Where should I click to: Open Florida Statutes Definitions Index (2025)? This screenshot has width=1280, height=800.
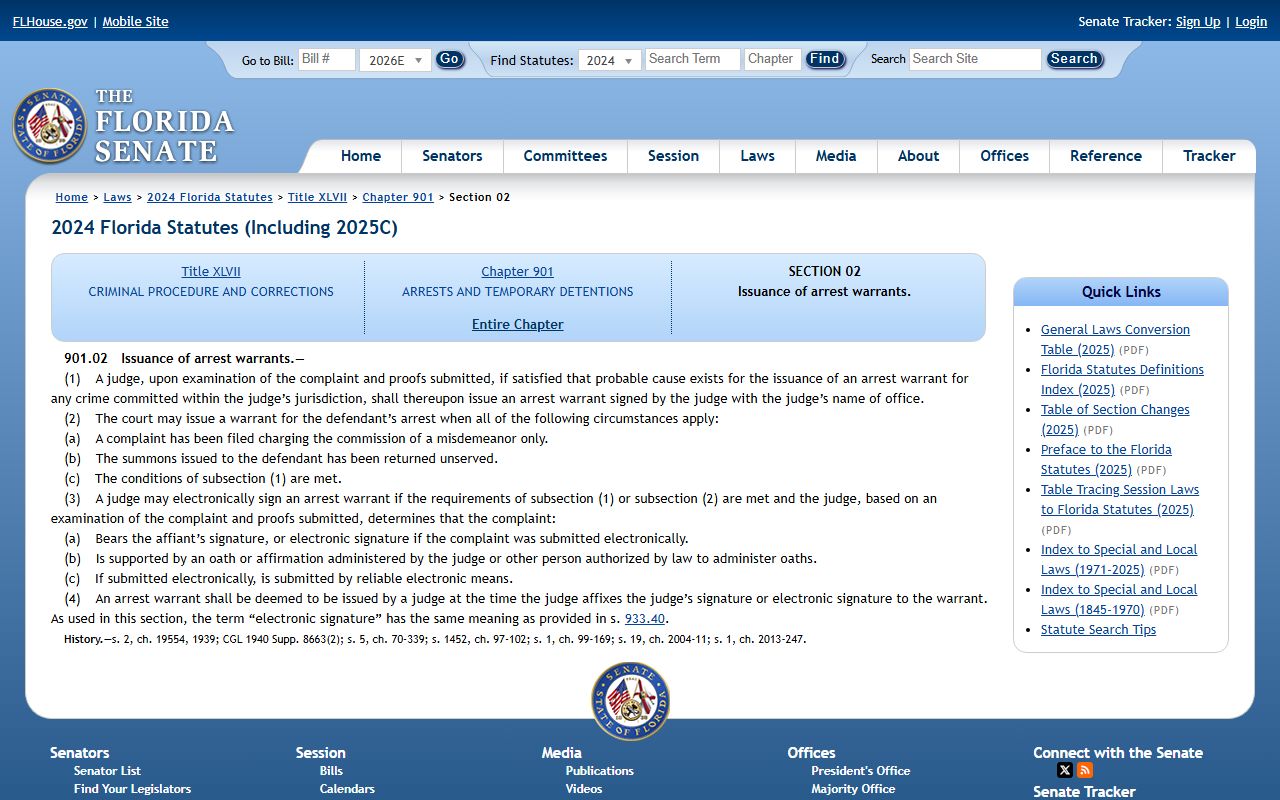pyautogui.click(x=1122, y=379)
